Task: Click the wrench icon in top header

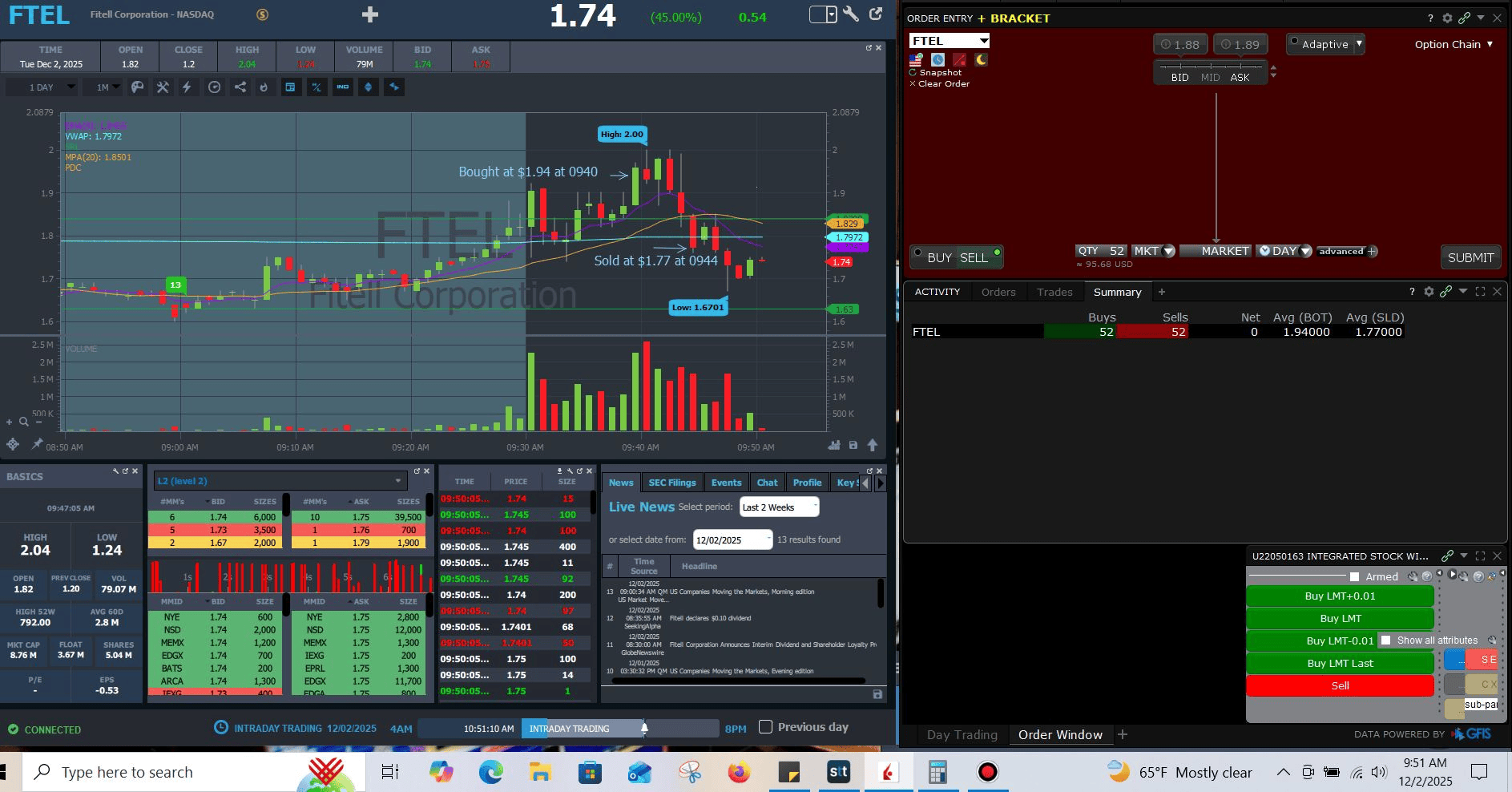Action: click(851, 14)
